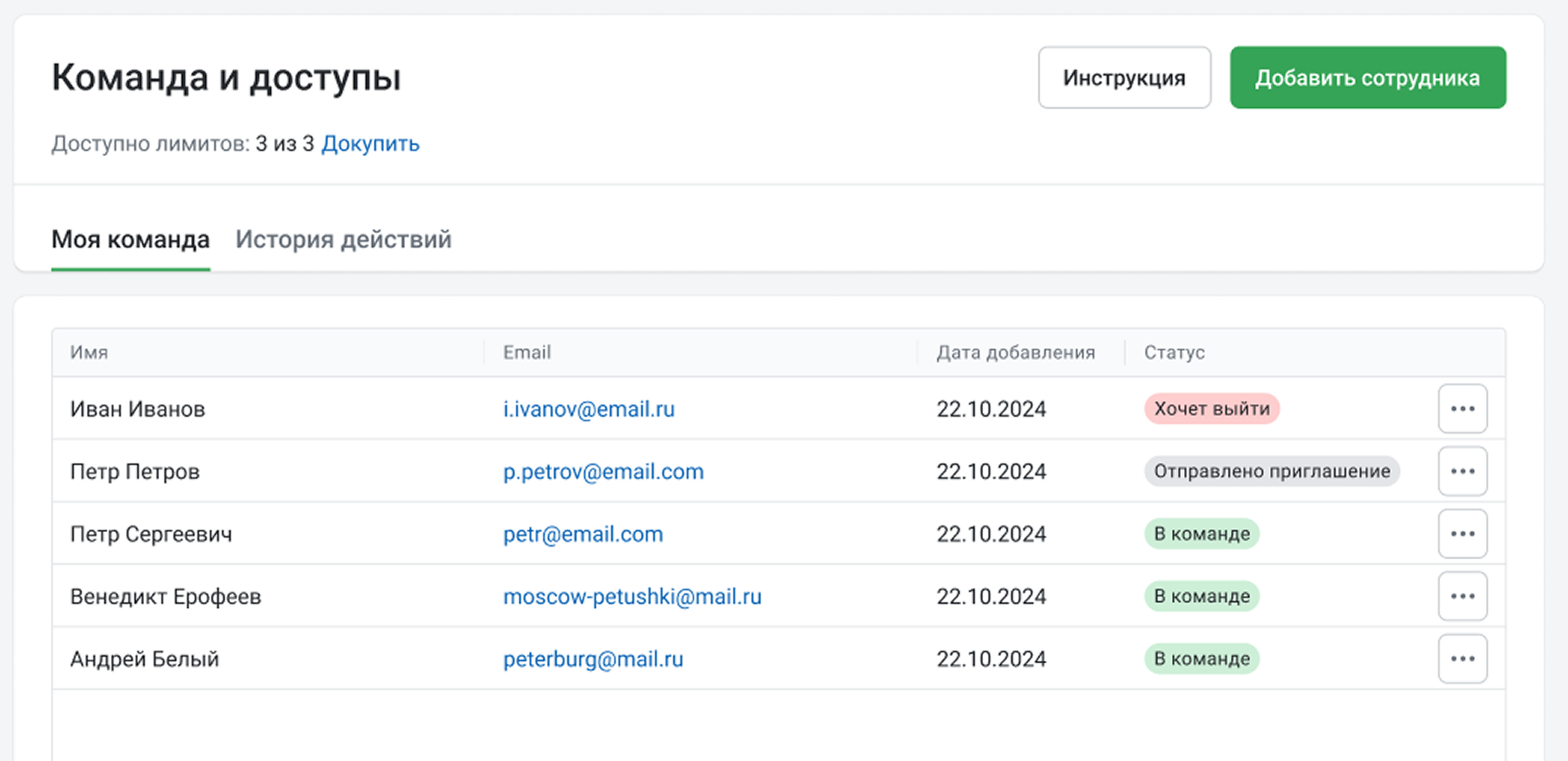Click the Дата добавления column header

(1015, 353)
